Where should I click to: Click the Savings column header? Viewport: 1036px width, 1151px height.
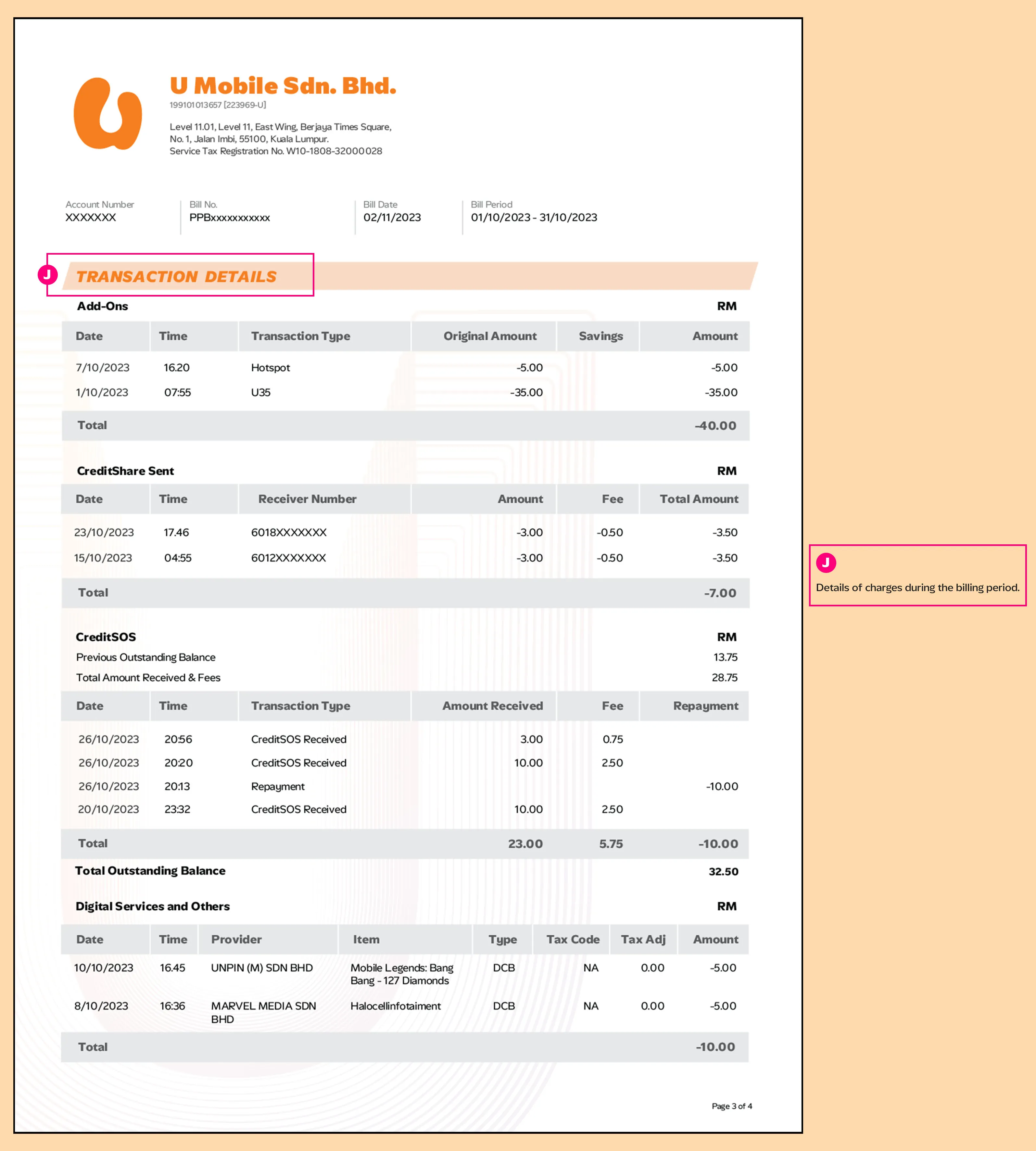coord(600,336)
